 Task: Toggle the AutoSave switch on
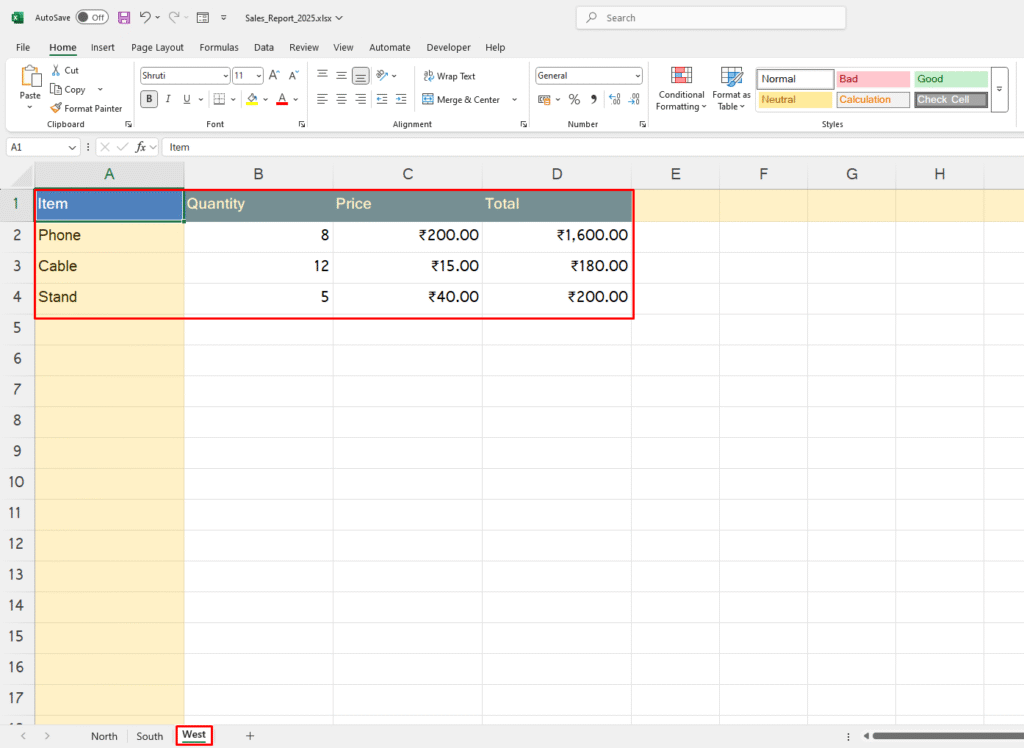92,18
